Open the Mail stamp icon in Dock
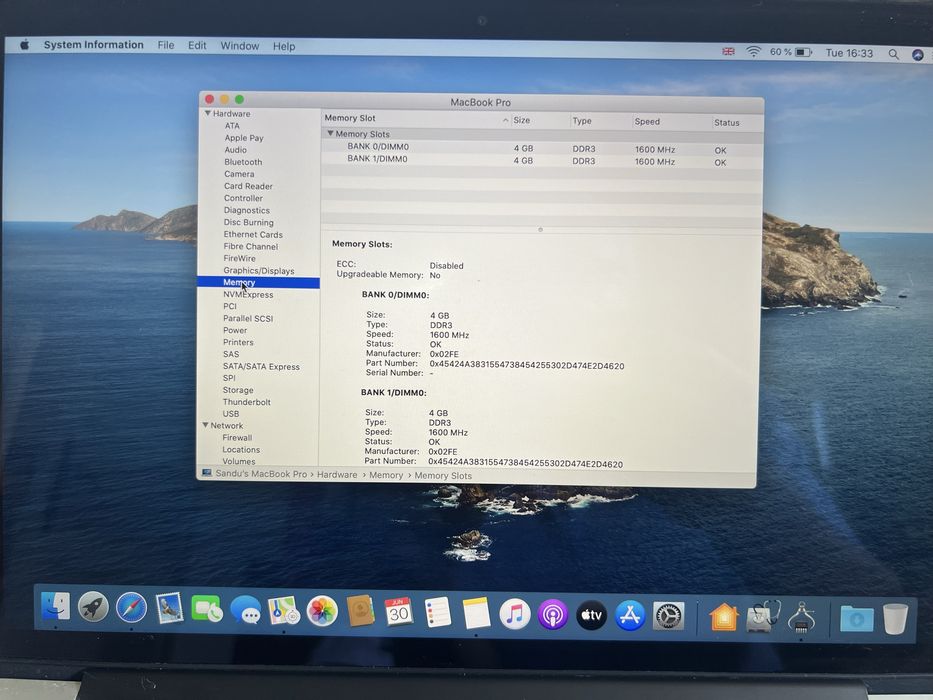The image size is (933, 700). [x=169, y=608]
